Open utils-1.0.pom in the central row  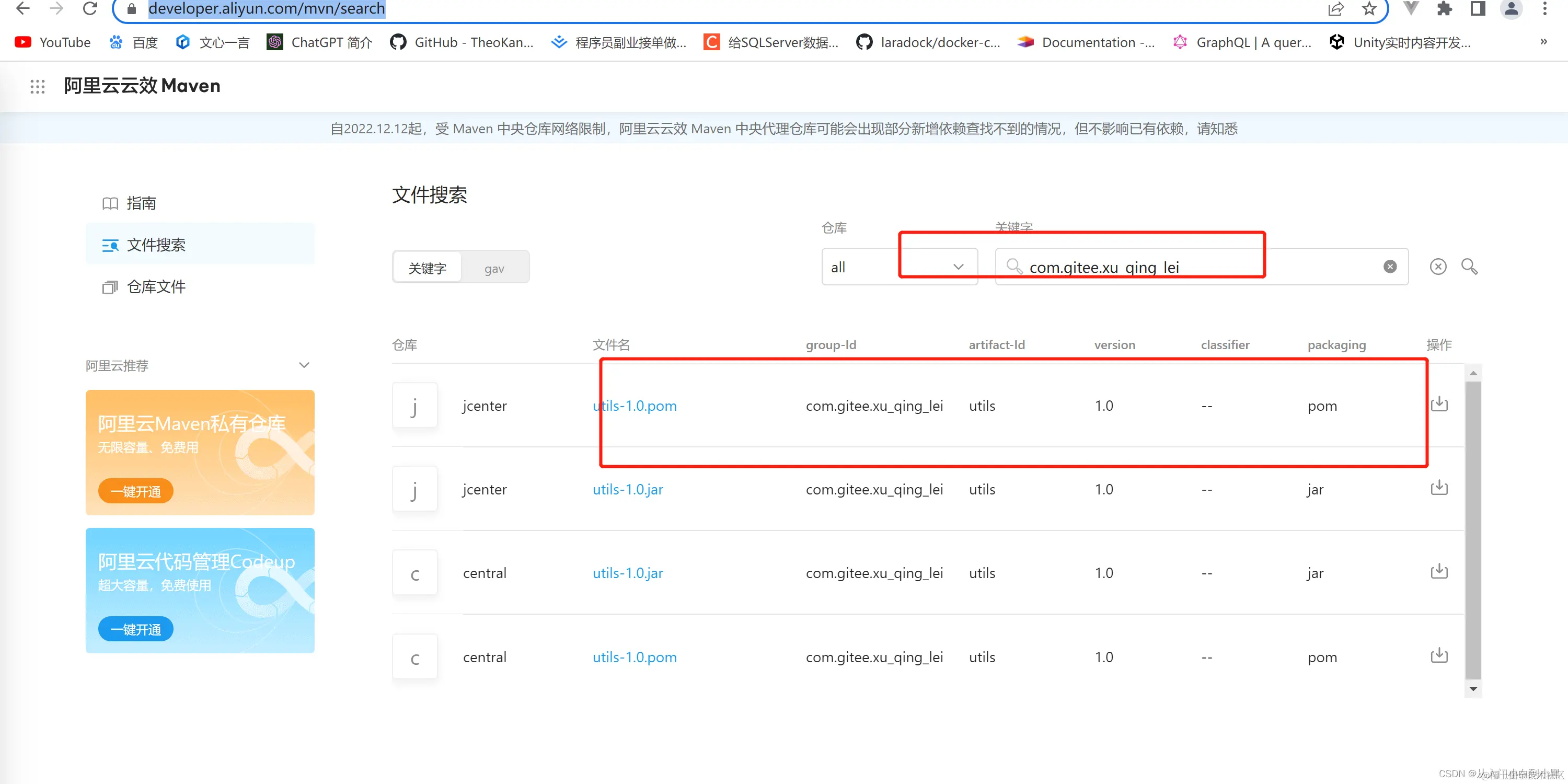635,657
